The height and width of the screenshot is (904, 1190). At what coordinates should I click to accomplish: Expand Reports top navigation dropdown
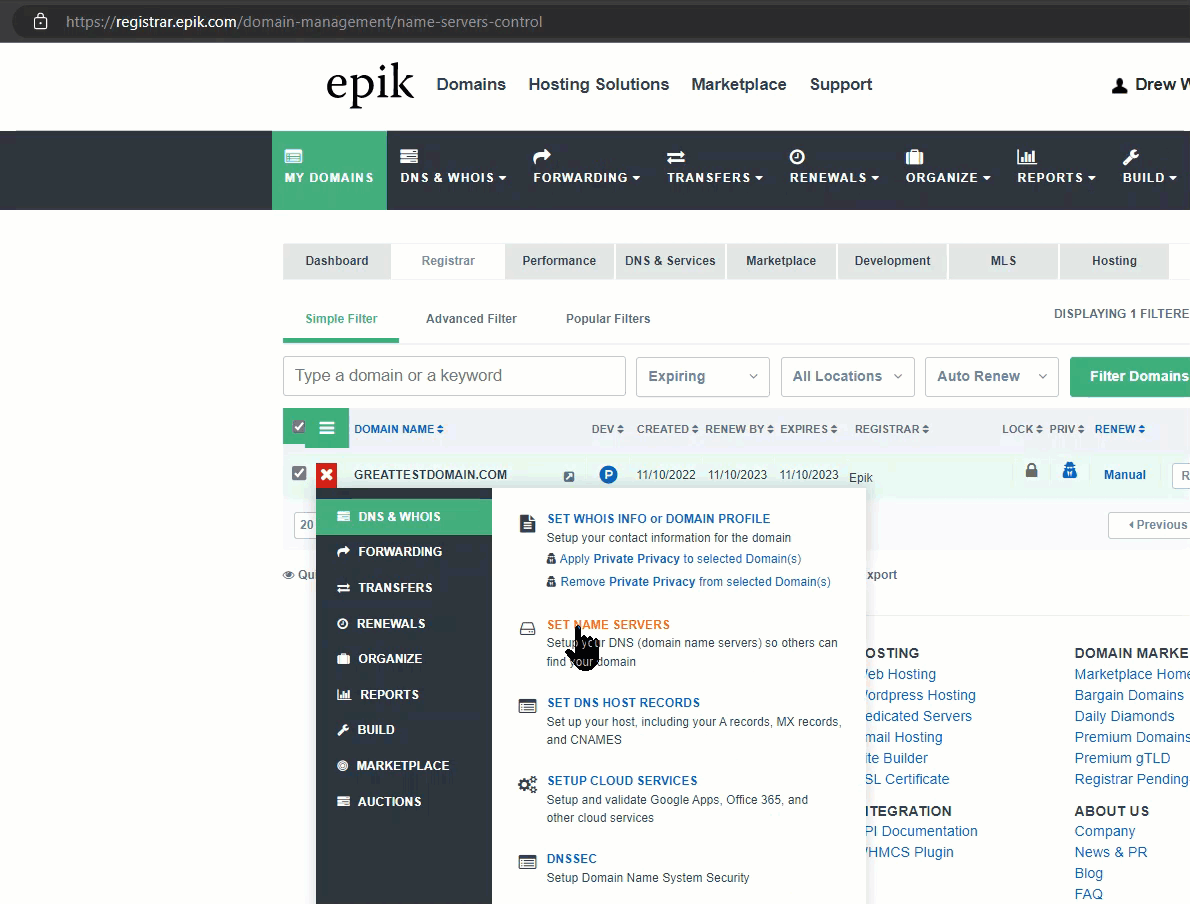pos(1056,168)
